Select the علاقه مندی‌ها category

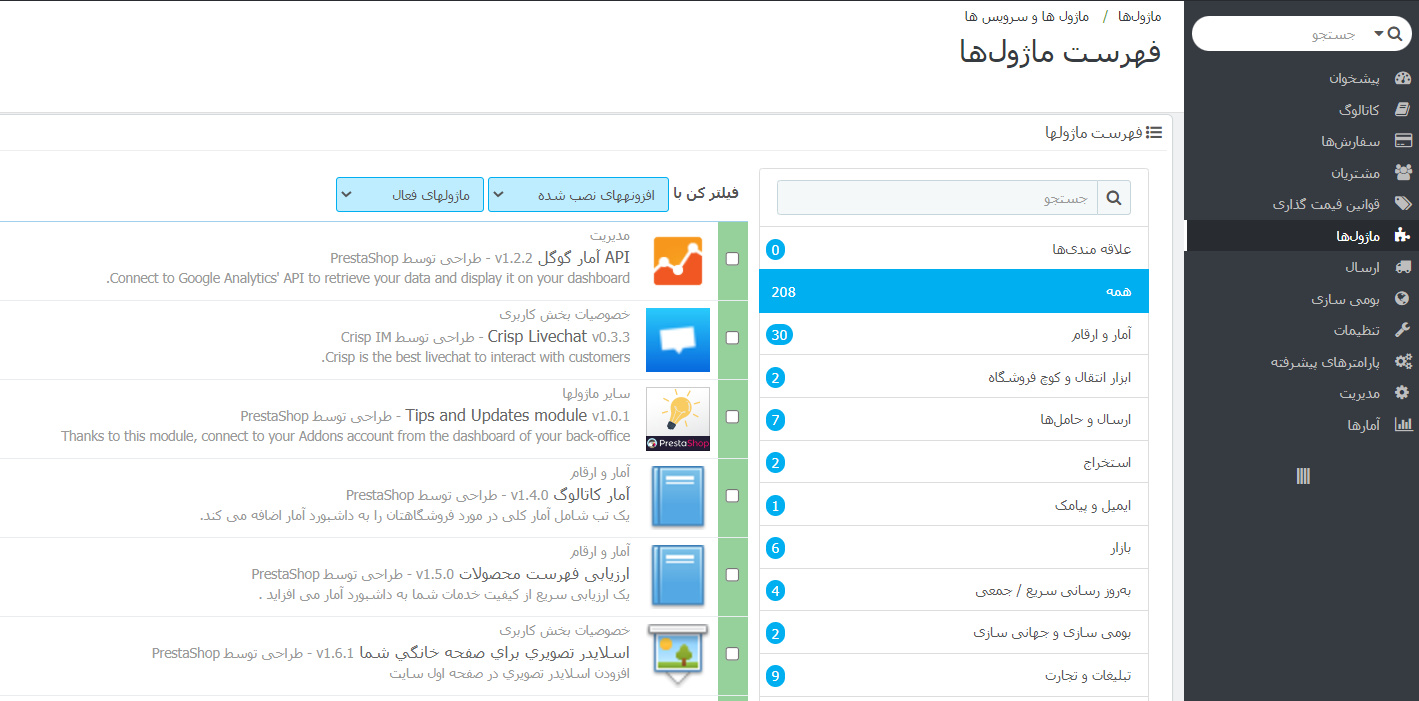point(954,249)
